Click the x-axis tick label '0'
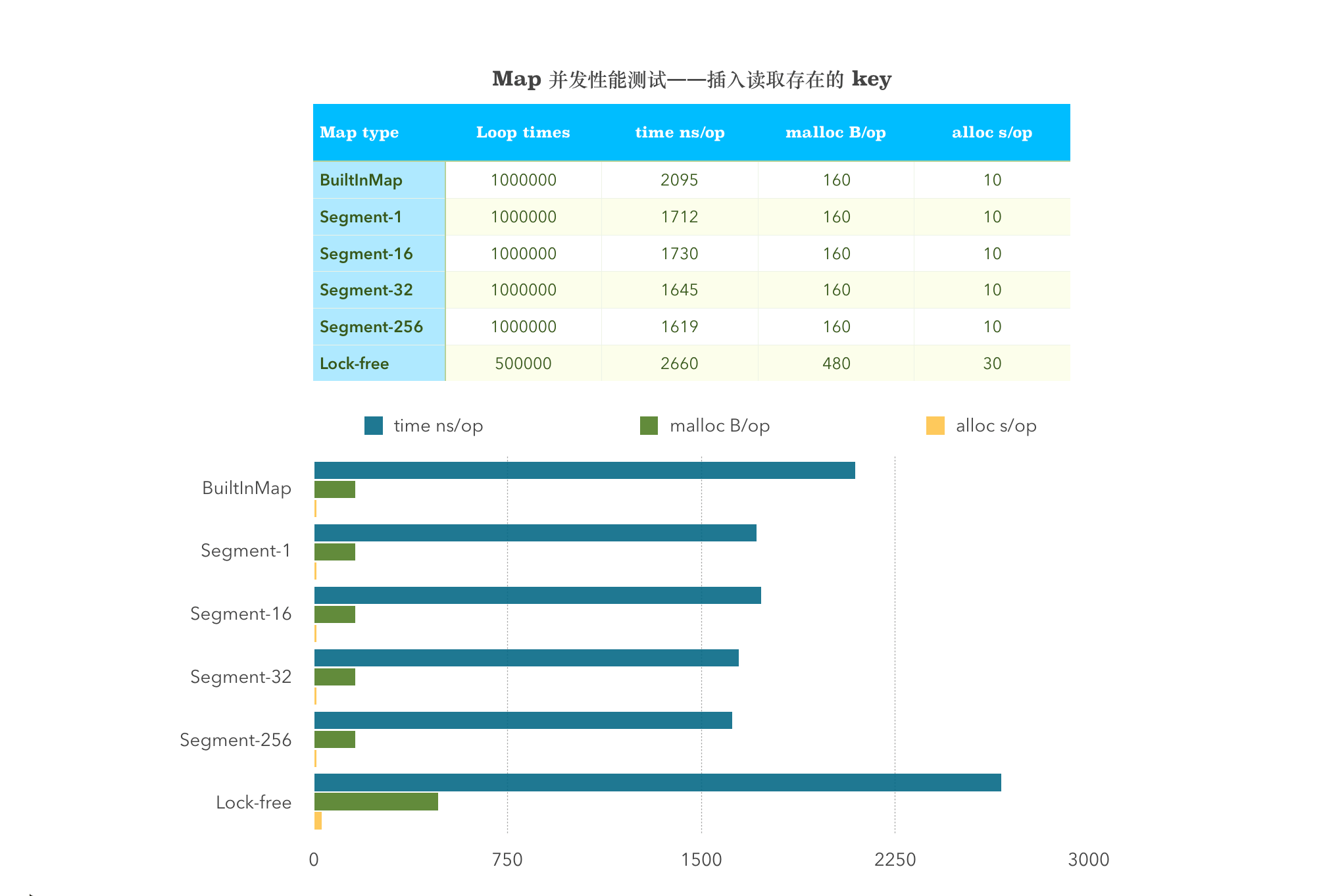Viewport: 1344px width, 896px height. [x=314, y=859]
